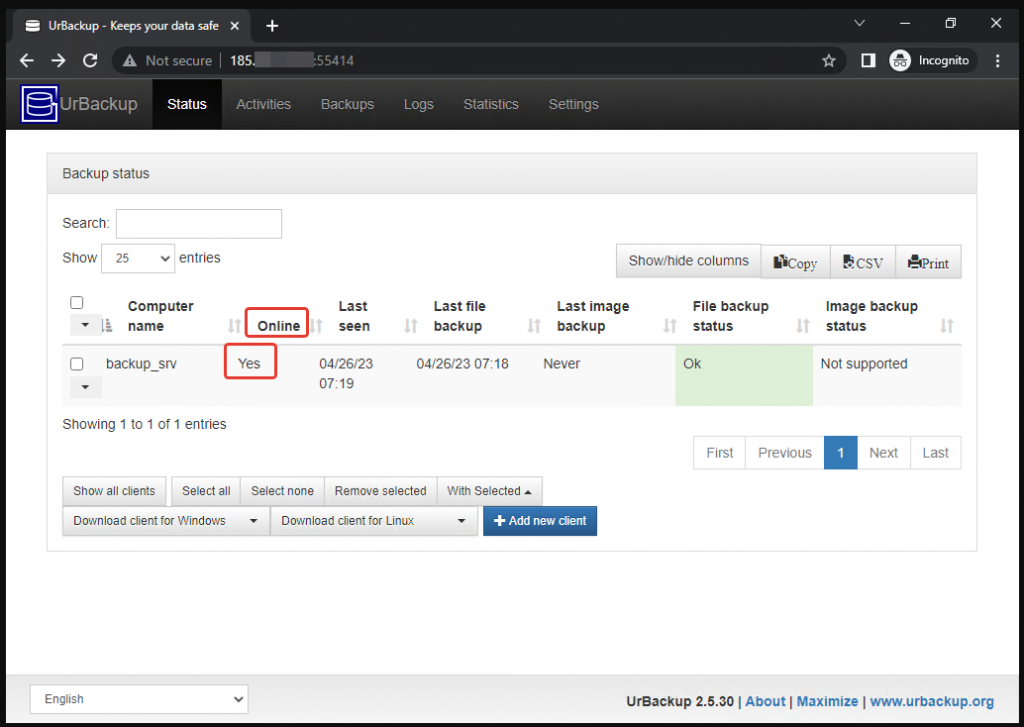Export the table using CSV button

coord(862,263)
